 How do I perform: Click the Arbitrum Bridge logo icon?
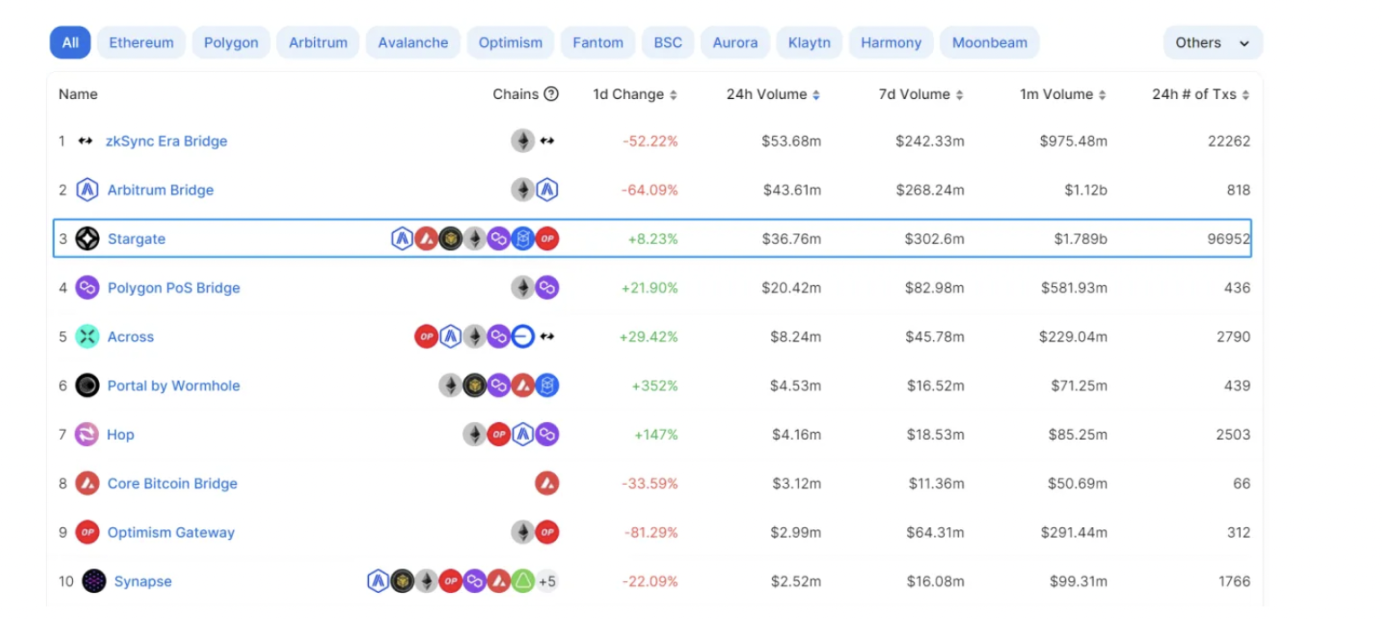pos(87,190)
